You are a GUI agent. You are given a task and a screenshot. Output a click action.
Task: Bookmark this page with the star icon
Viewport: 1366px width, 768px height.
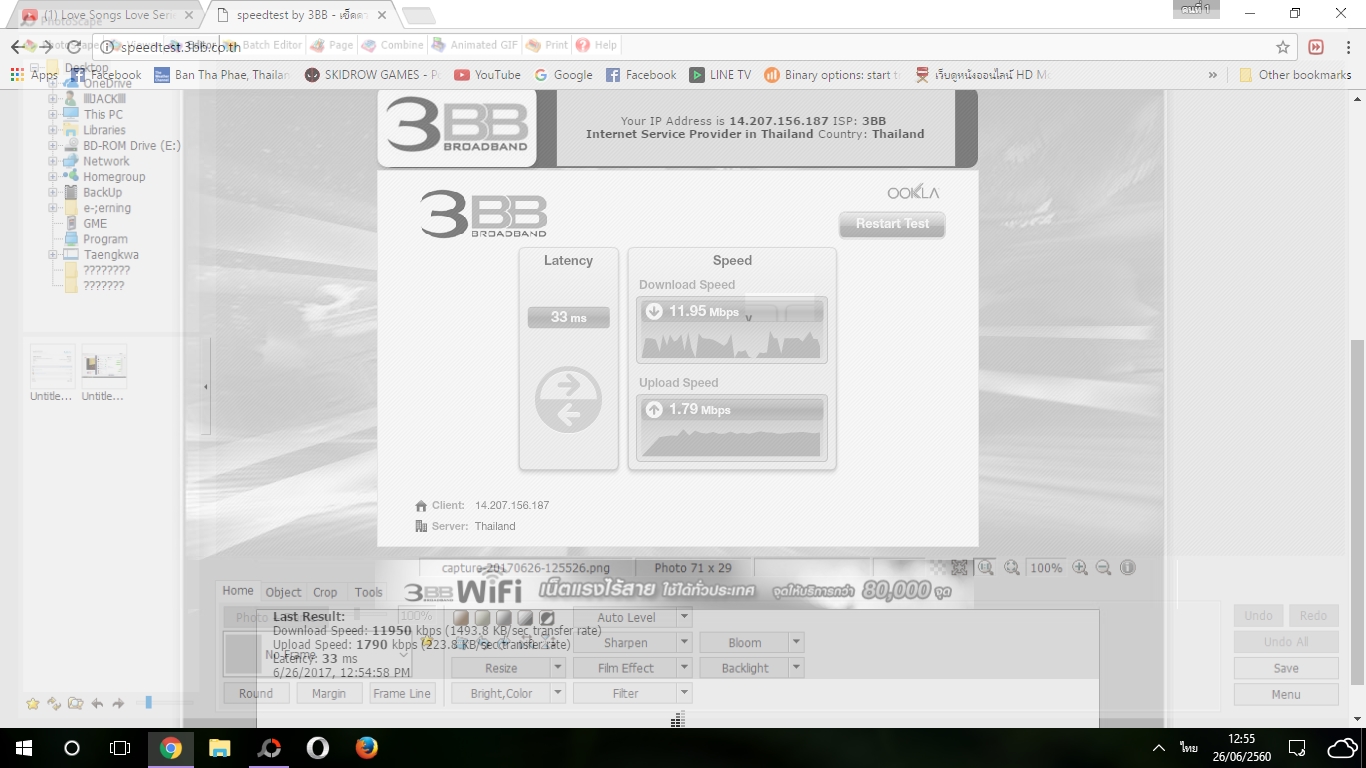[1283, 46]
